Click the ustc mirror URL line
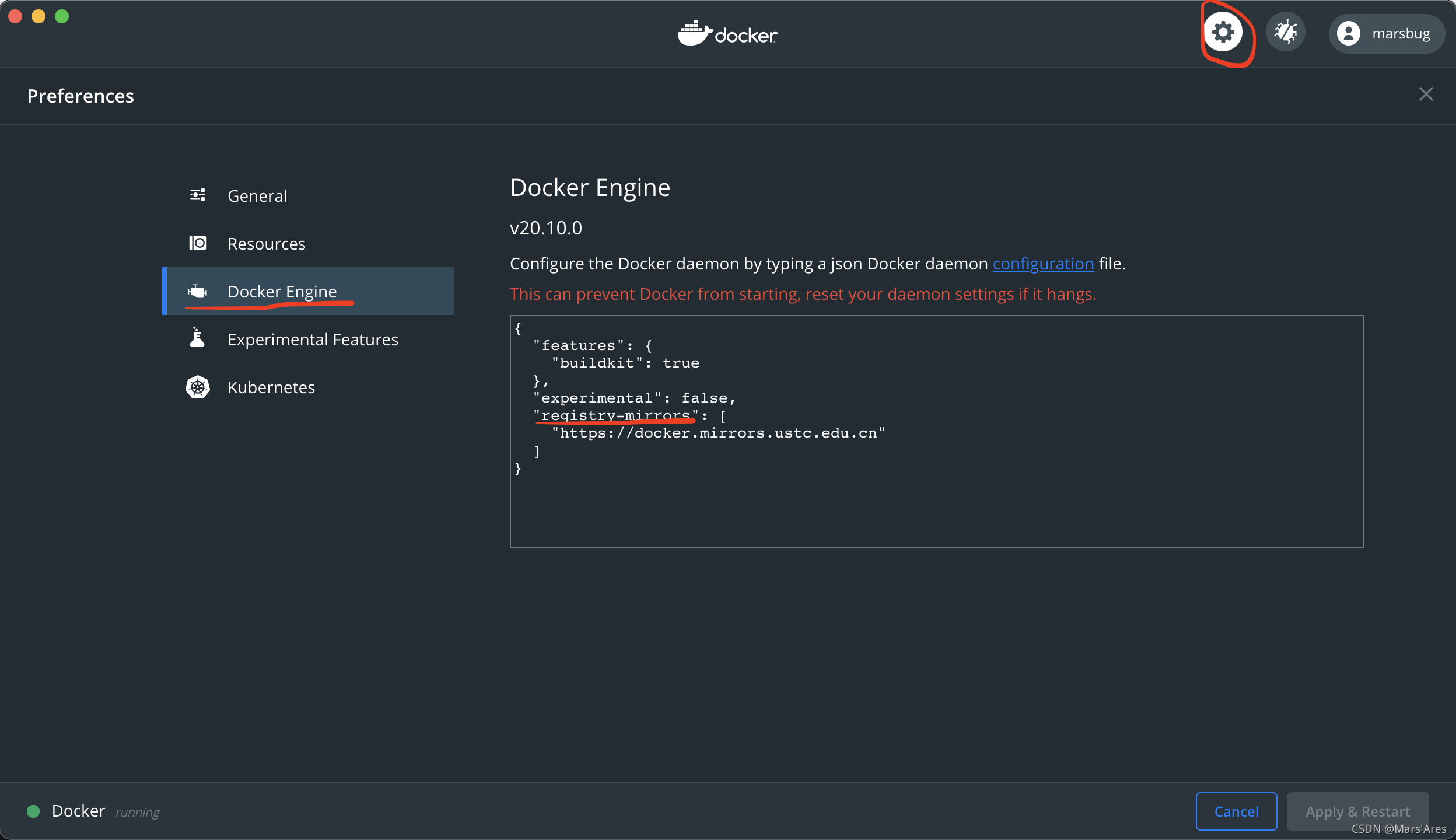The image size is (1456, 840). (x=719, y=433)
